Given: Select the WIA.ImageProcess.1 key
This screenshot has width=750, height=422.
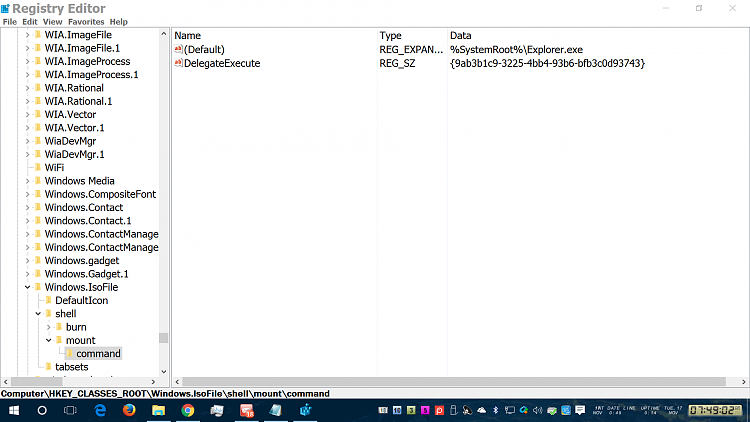Looking at the screenshot, I should coord(91,75).
